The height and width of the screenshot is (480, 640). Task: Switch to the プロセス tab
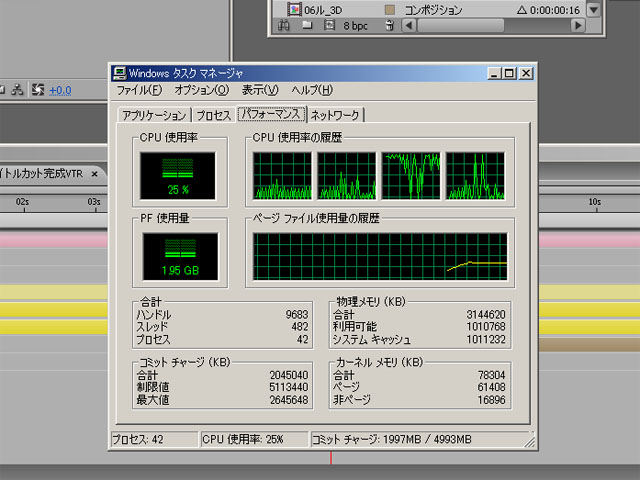[213, 116]
